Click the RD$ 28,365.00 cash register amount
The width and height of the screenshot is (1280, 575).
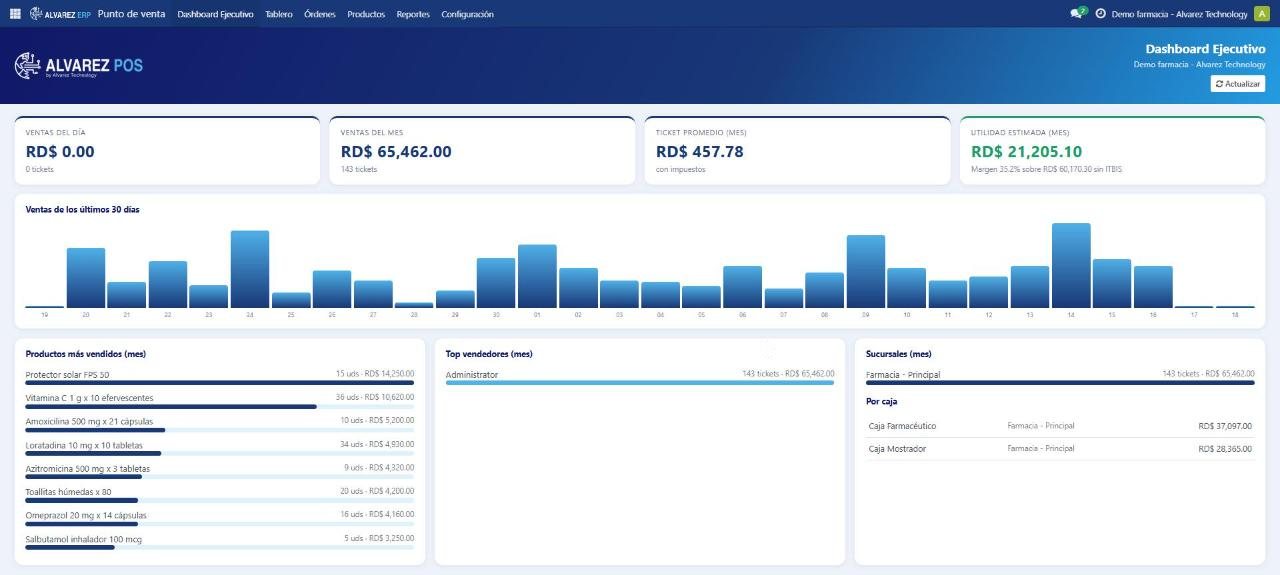[x=1224, y=449]
